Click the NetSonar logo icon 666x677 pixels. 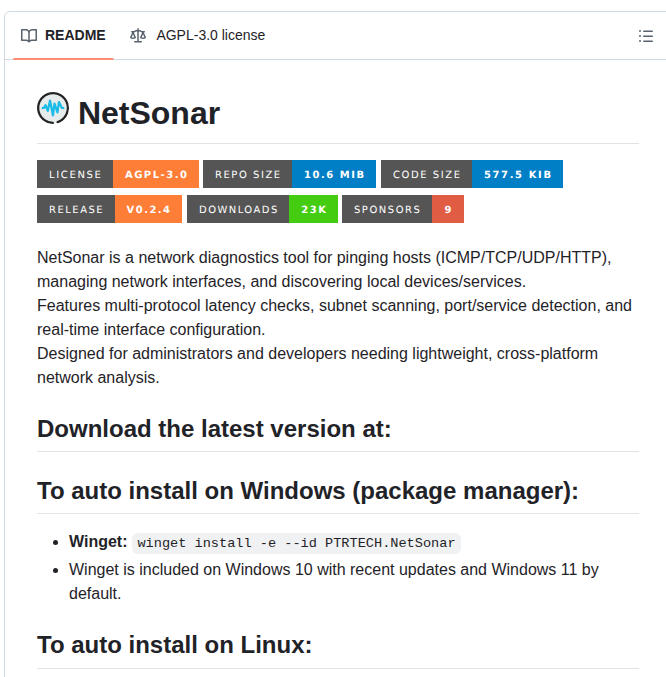(x=53, y=109)
